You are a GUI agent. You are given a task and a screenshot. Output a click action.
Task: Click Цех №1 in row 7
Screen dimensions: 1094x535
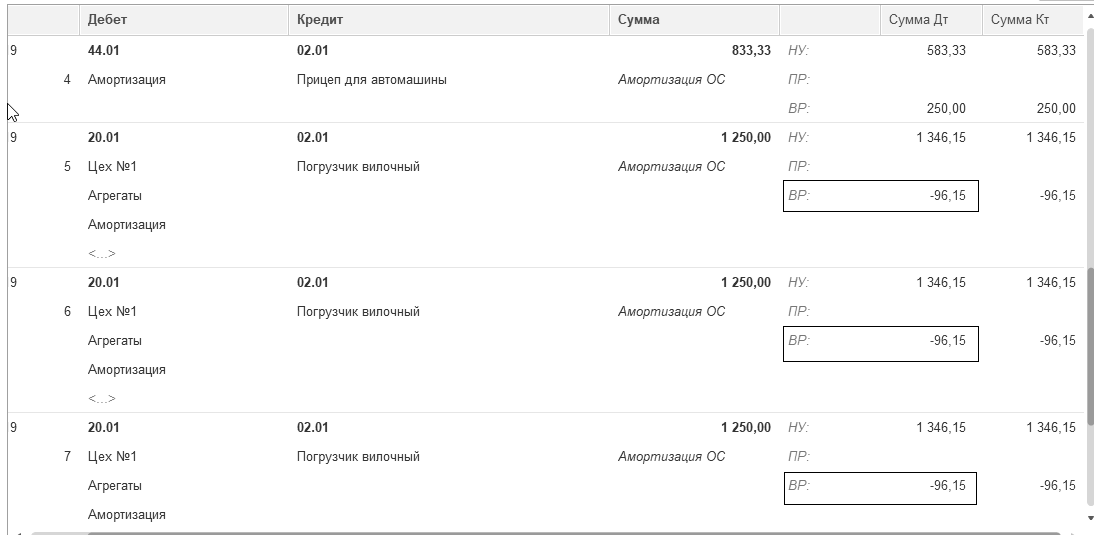point(112,457)
